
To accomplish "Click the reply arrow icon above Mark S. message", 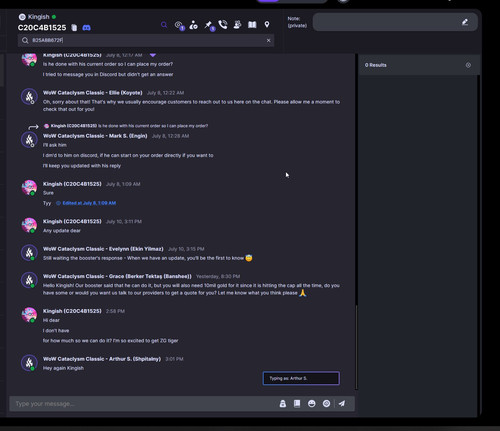I will [x=33, y=127].
